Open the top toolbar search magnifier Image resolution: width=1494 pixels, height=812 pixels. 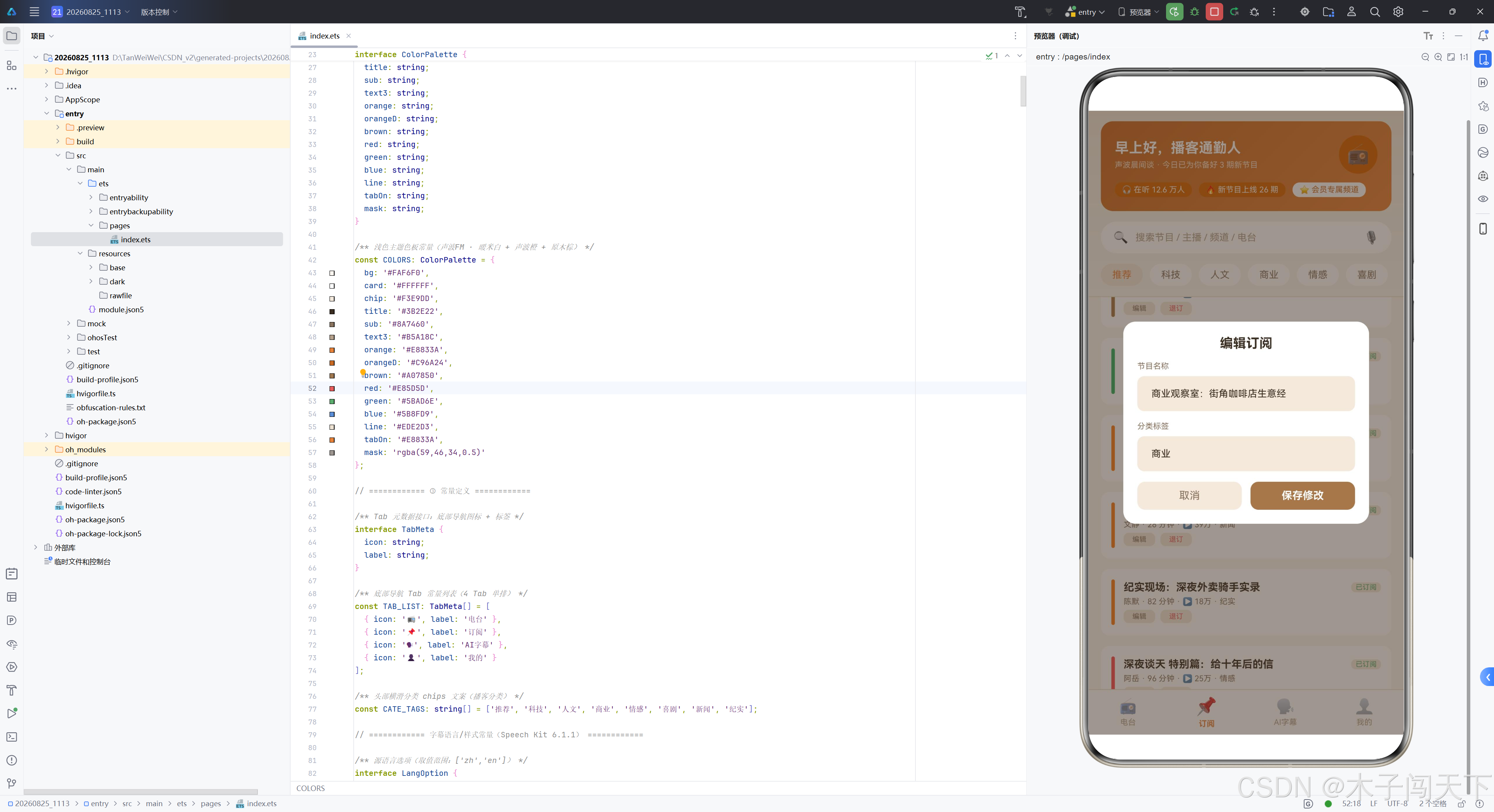click(x=1375, y=12)
